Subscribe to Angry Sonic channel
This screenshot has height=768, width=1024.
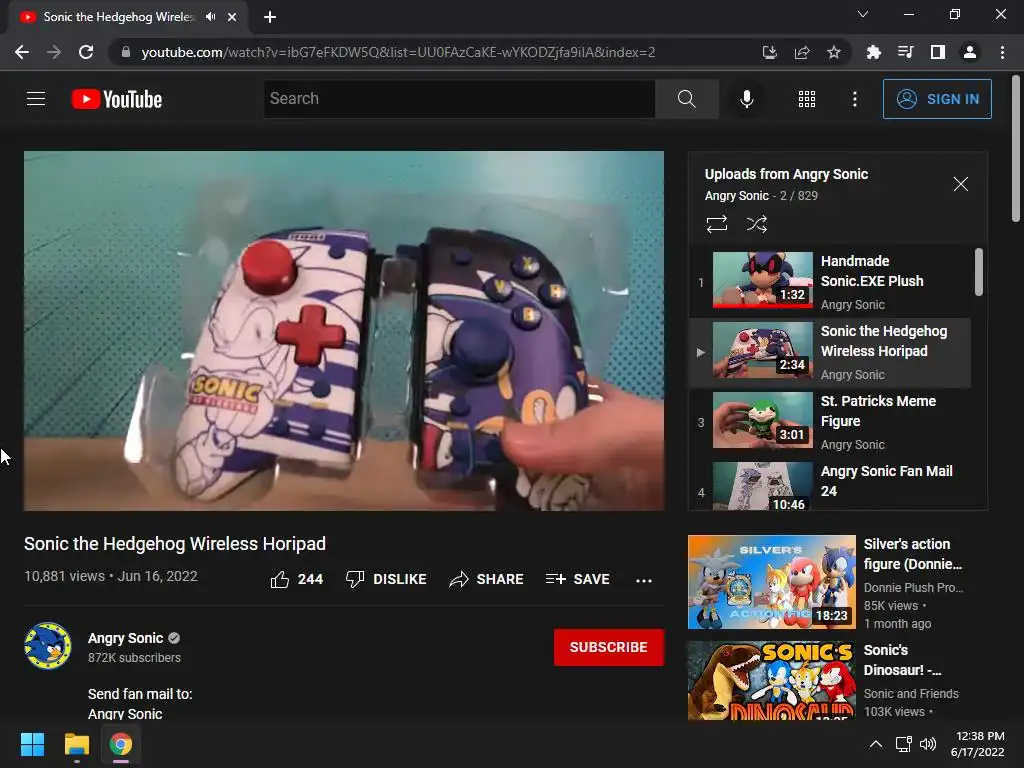click(x=609, y=647)
